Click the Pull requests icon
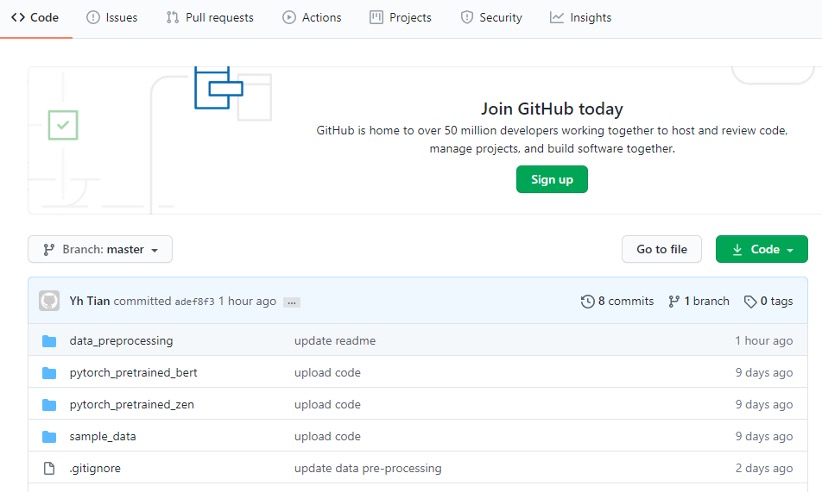Screen dimensions: 822x492 (172, 18)
